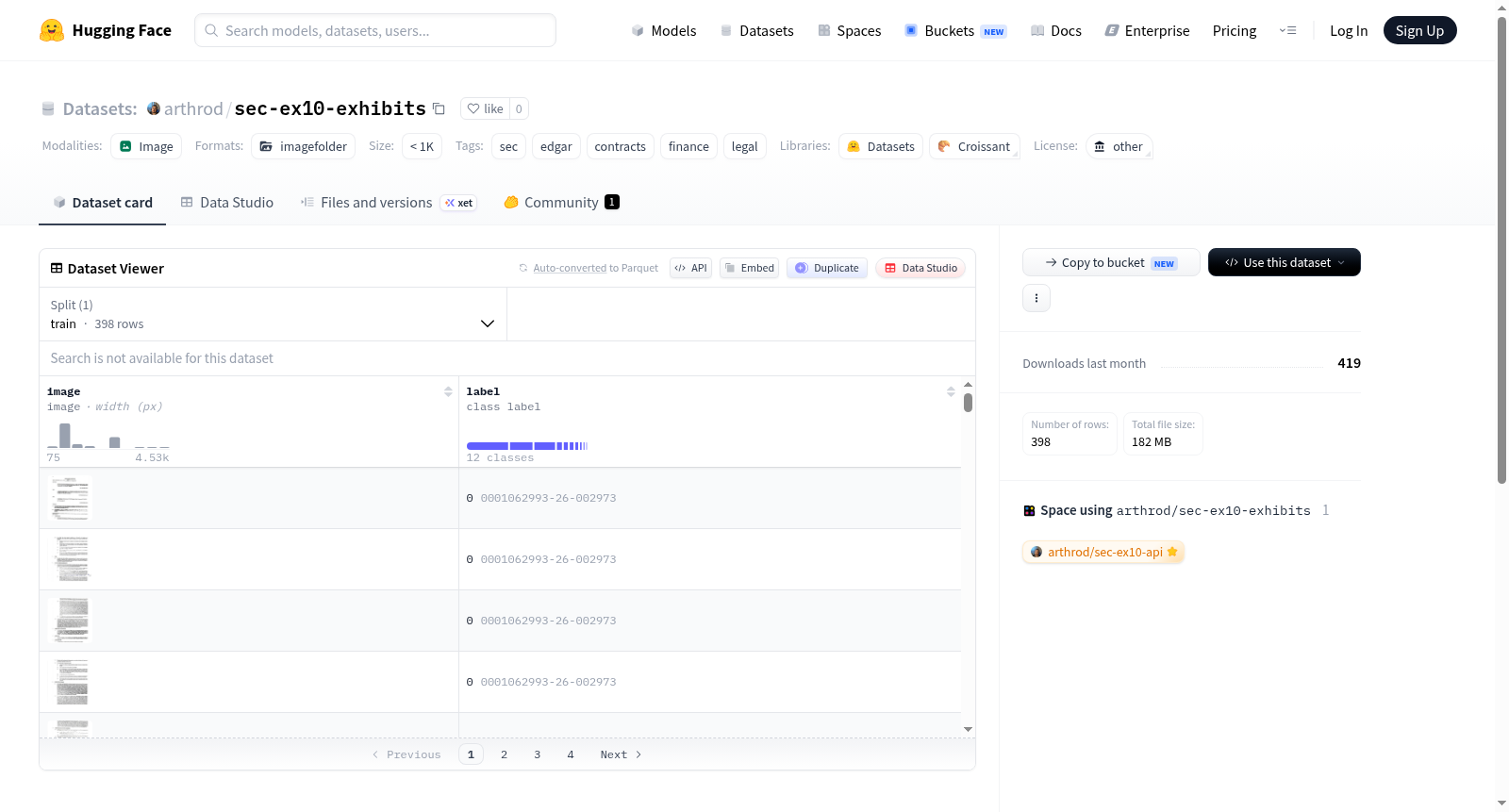Open the Dataset card tab
Screen dimensions: 1509x812
(x=103, y=202)
